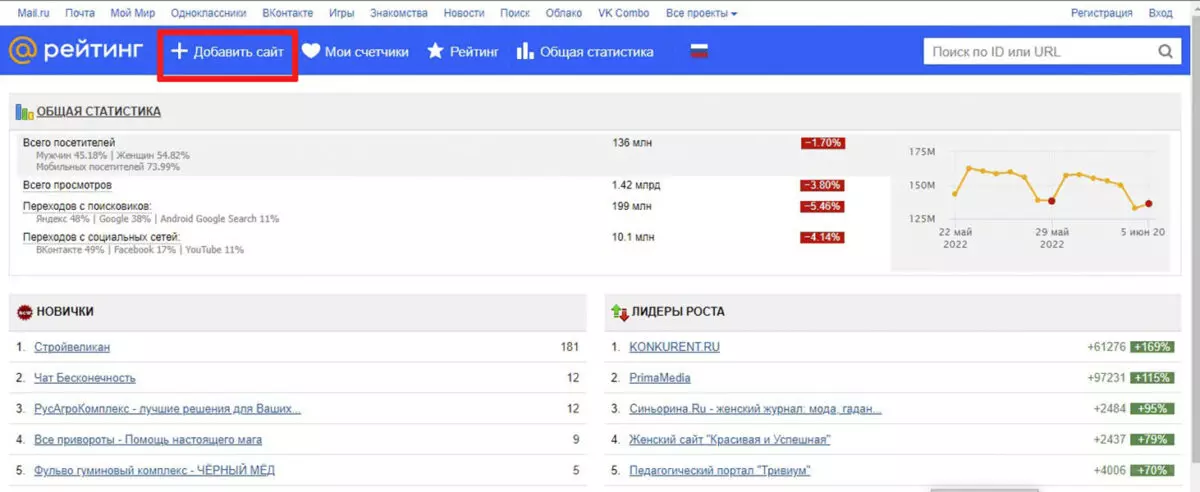Click Всего просмотров statistic link
This screenshot has width=1200, height=492.
(x=67, y=185)
